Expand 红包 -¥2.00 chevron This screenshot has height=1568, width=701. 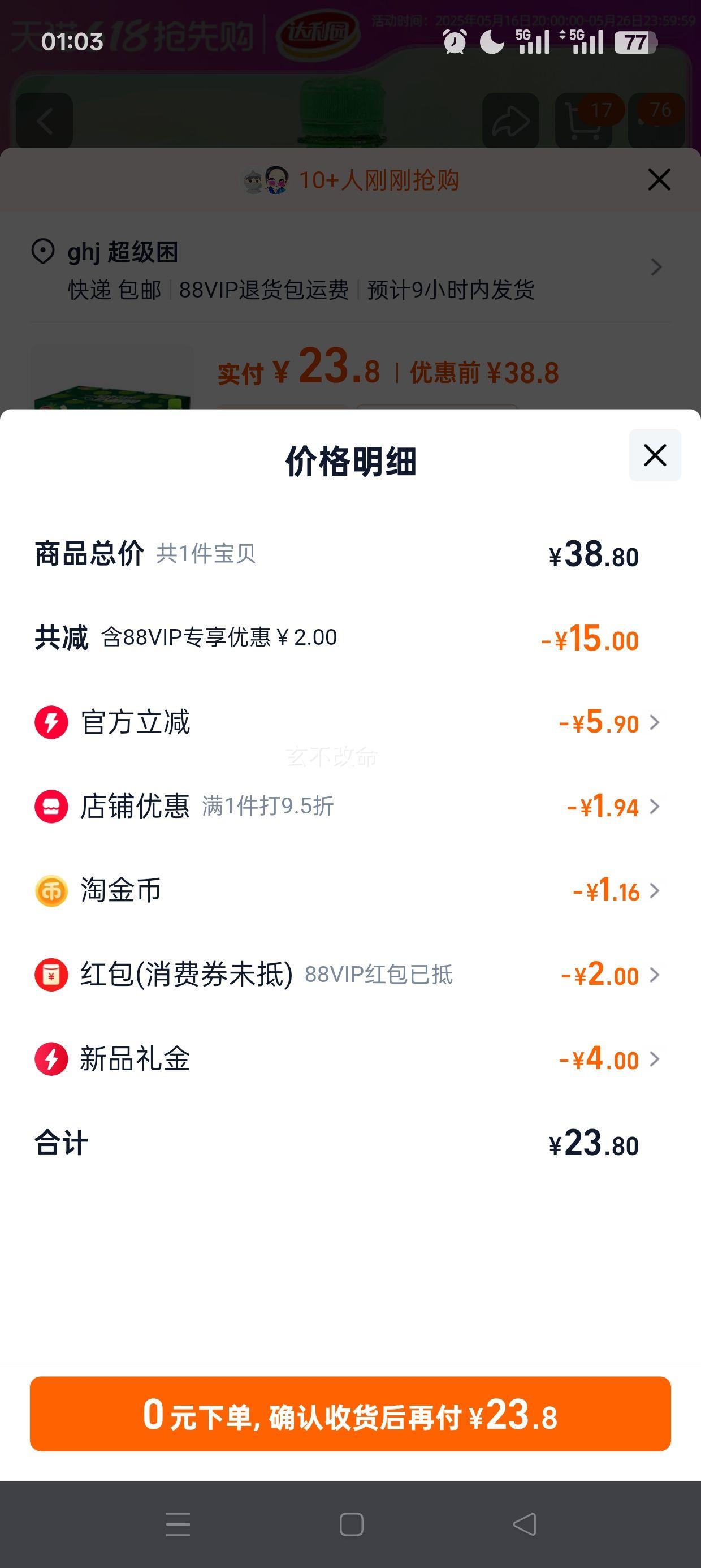(655, 975)
